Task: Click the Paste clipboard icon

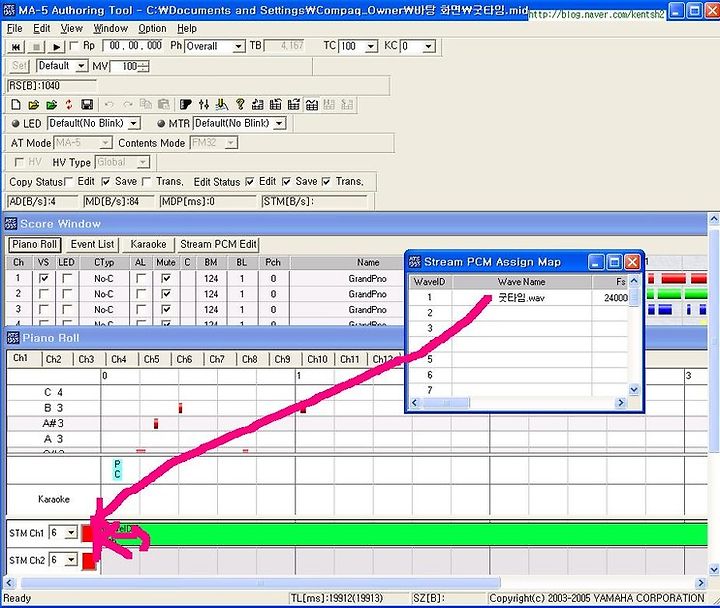Action: [163, 105]
